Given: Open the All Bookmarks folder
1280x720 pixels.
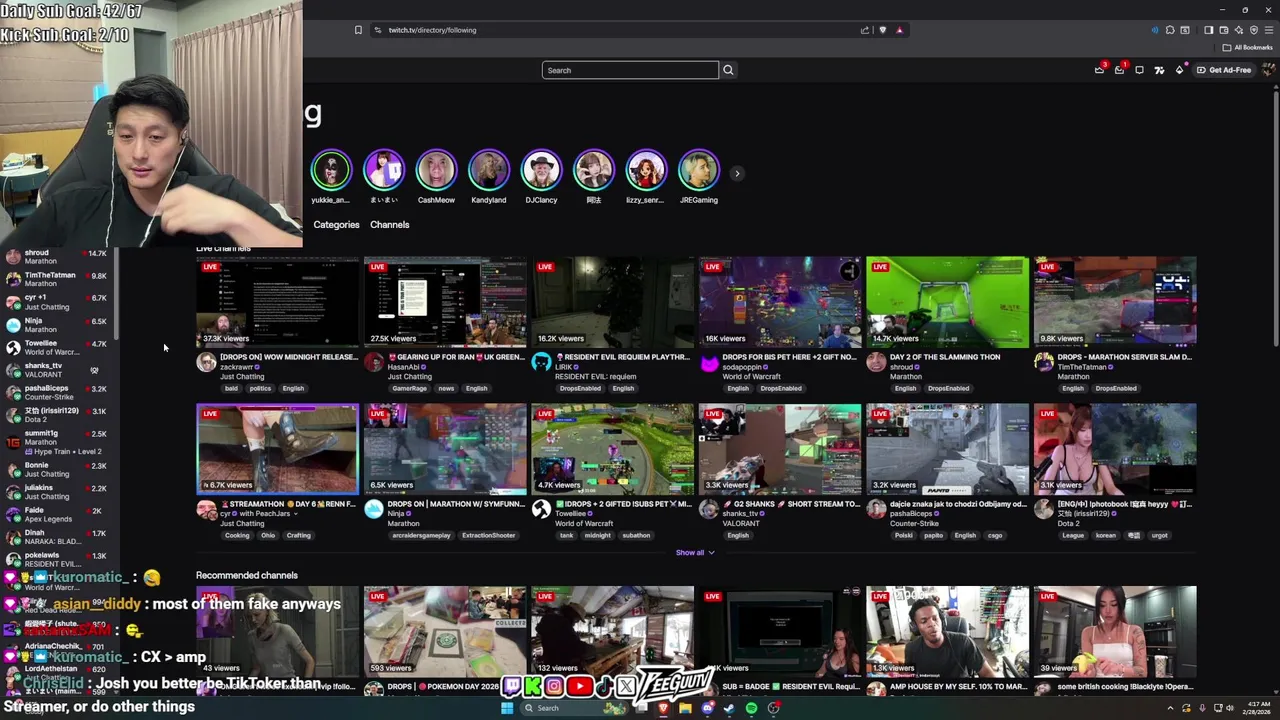Looking at the screenshot, I should pyautogui.click(x=1248, y=48).
